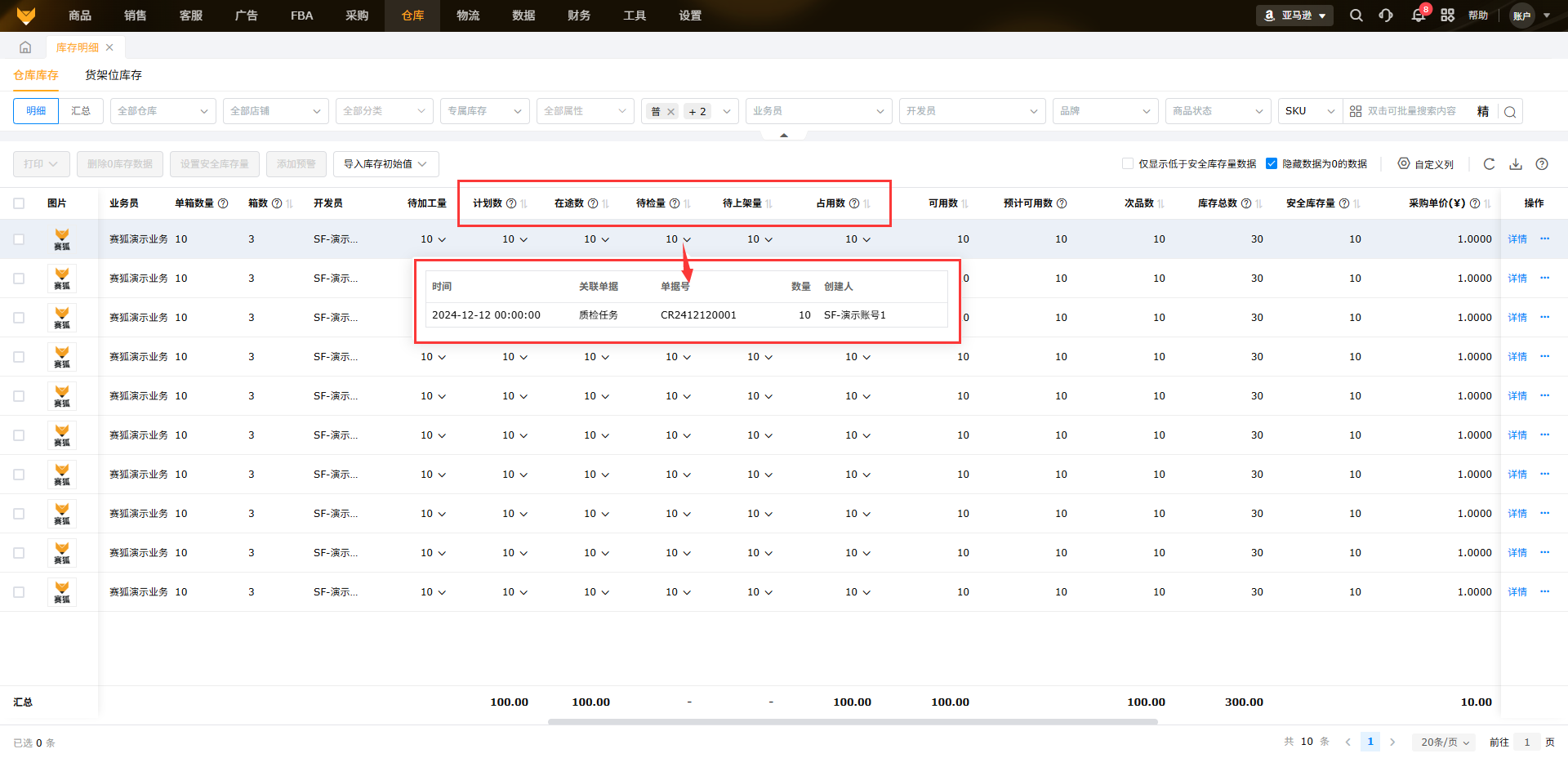Uncheck hide data that is 0 checkbox
The image size is (1568, 758).
coord(1272,164)
